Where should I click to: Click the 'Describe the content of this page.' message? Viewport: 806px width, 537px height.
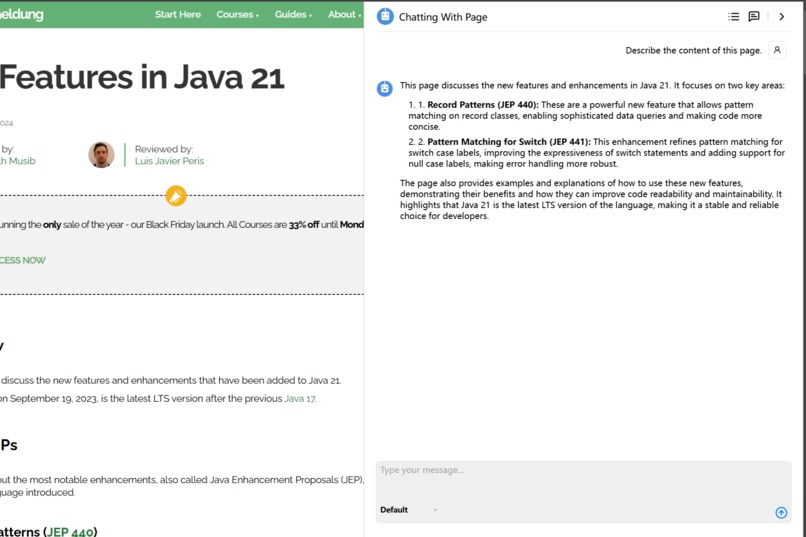pos(693,50)
